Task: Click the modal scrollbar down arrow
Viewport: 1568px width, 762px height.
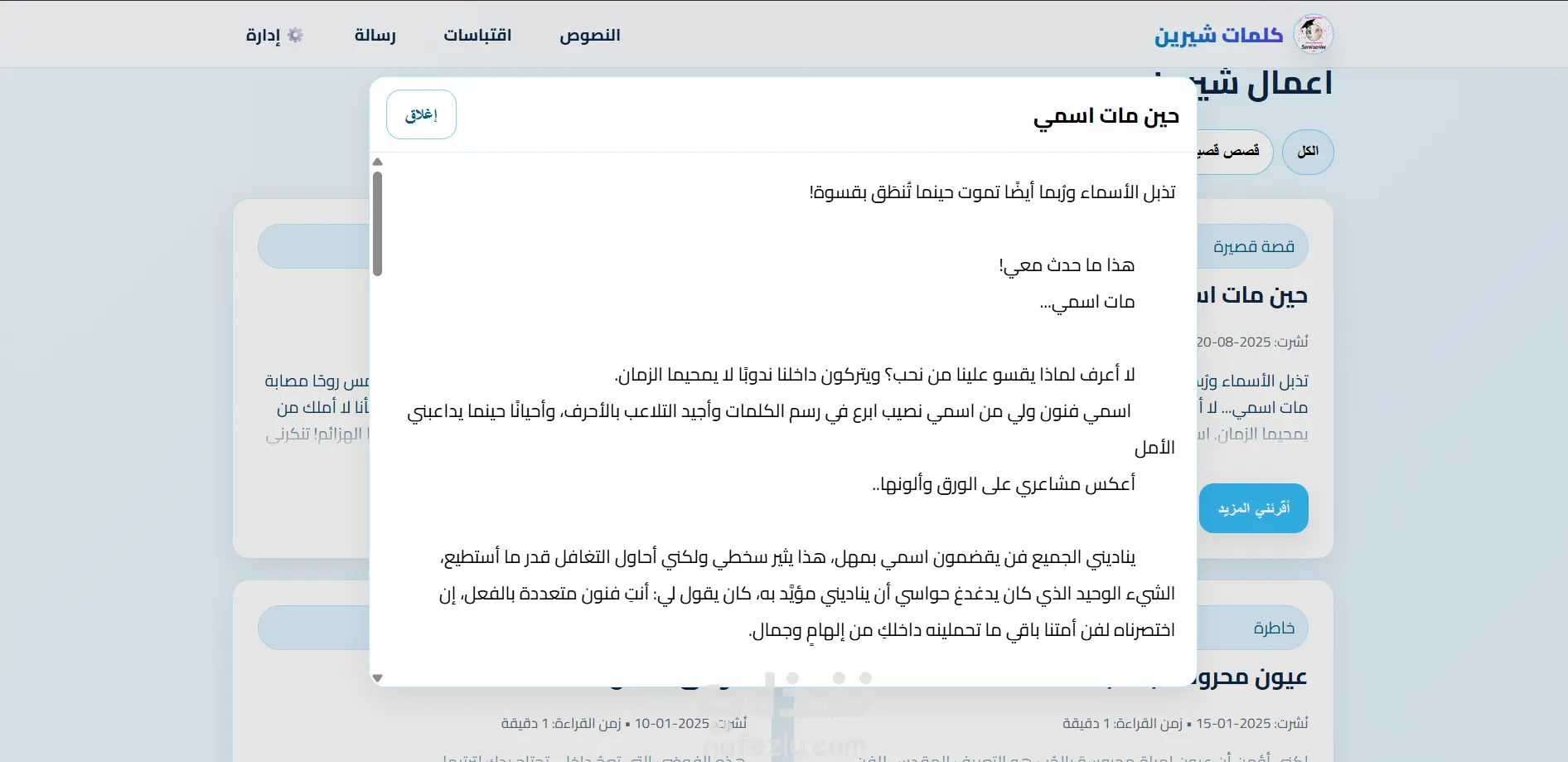Action: 377,678
